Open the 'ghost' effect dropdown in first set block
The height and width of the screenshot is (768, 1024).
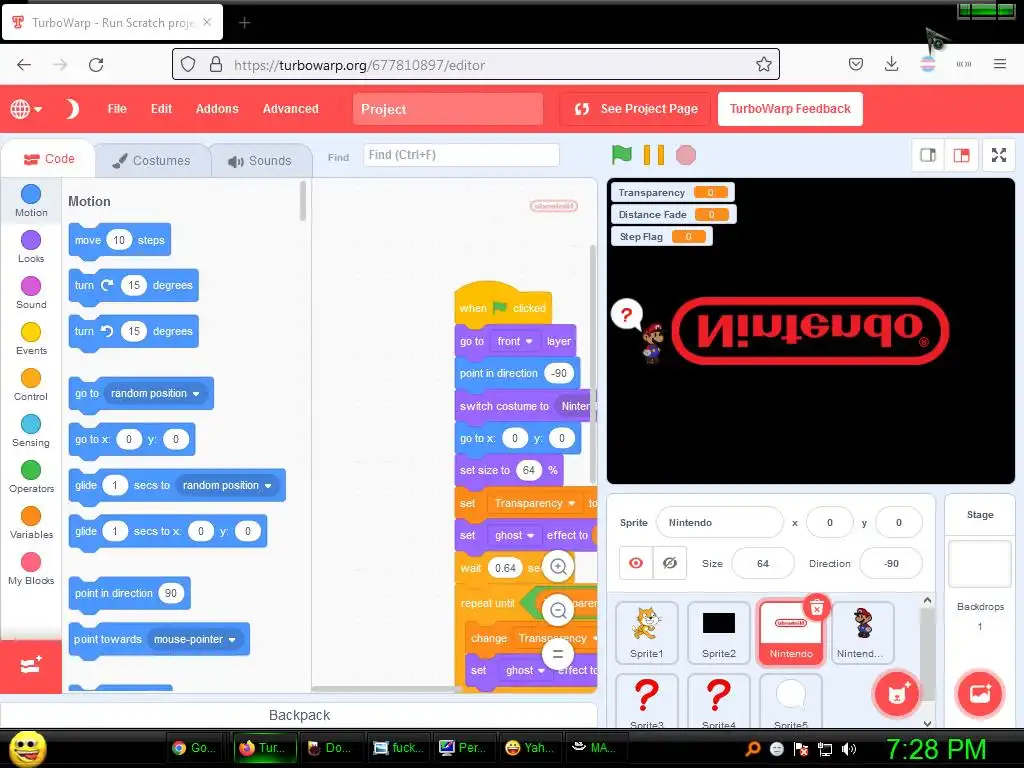(x=515, y=535)
